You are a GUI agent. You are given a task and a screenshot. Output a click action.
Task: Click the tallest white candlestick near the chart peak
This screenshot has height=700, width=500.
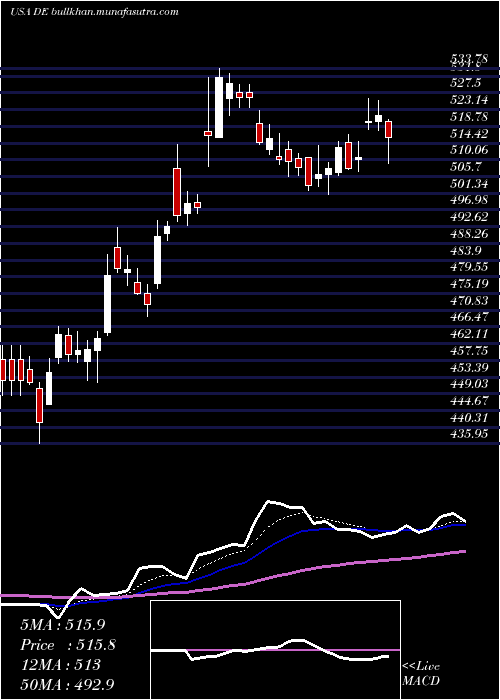pyautogui.click(x=219, y=107)
